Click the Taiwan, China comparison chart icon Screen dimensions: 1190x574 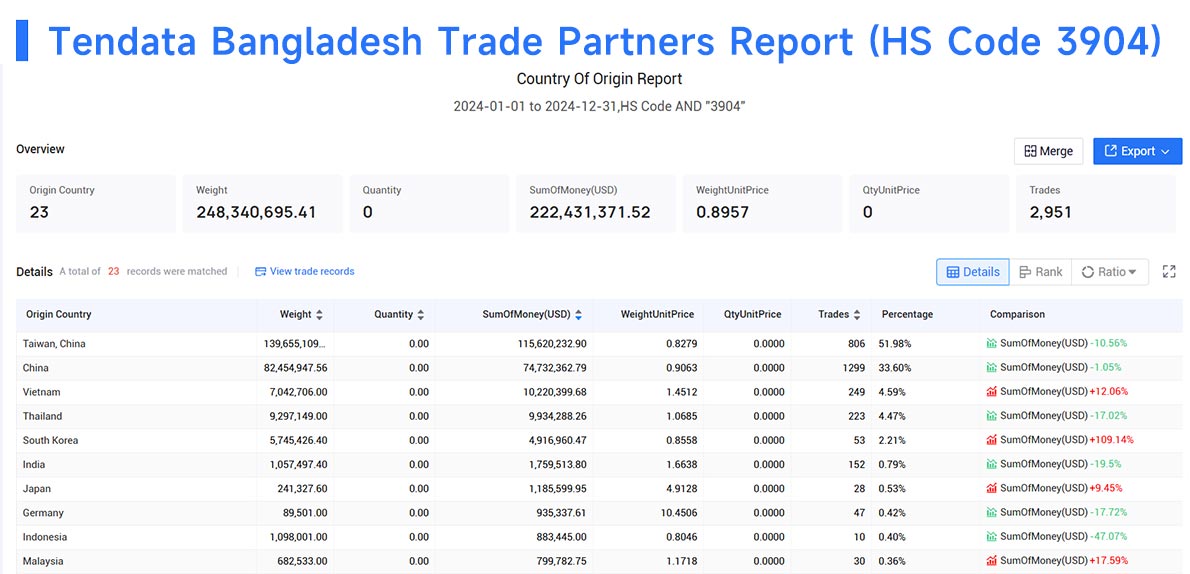click(x=991, y=343)
